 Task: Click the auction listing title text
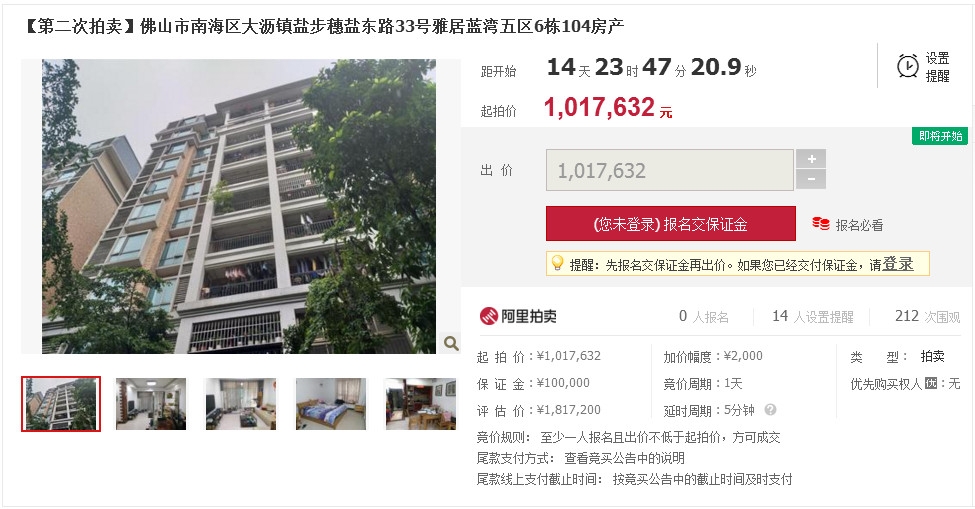click(x=323, y=26)
